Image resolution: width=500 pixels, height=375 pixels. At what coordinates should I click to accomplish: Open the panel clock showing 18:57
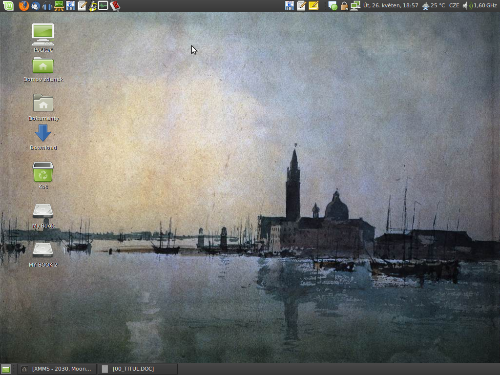[x=391, y=5]
